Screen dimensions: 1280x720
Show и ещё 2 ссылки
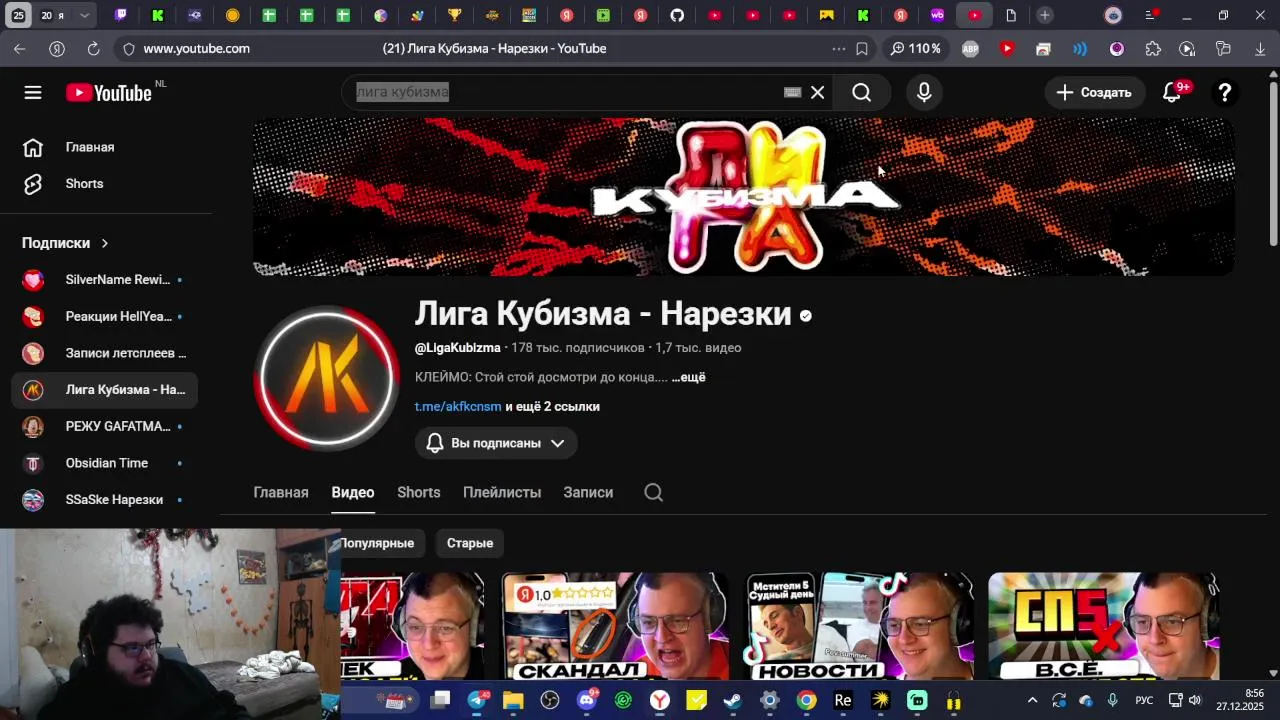(x=552, y=407)
